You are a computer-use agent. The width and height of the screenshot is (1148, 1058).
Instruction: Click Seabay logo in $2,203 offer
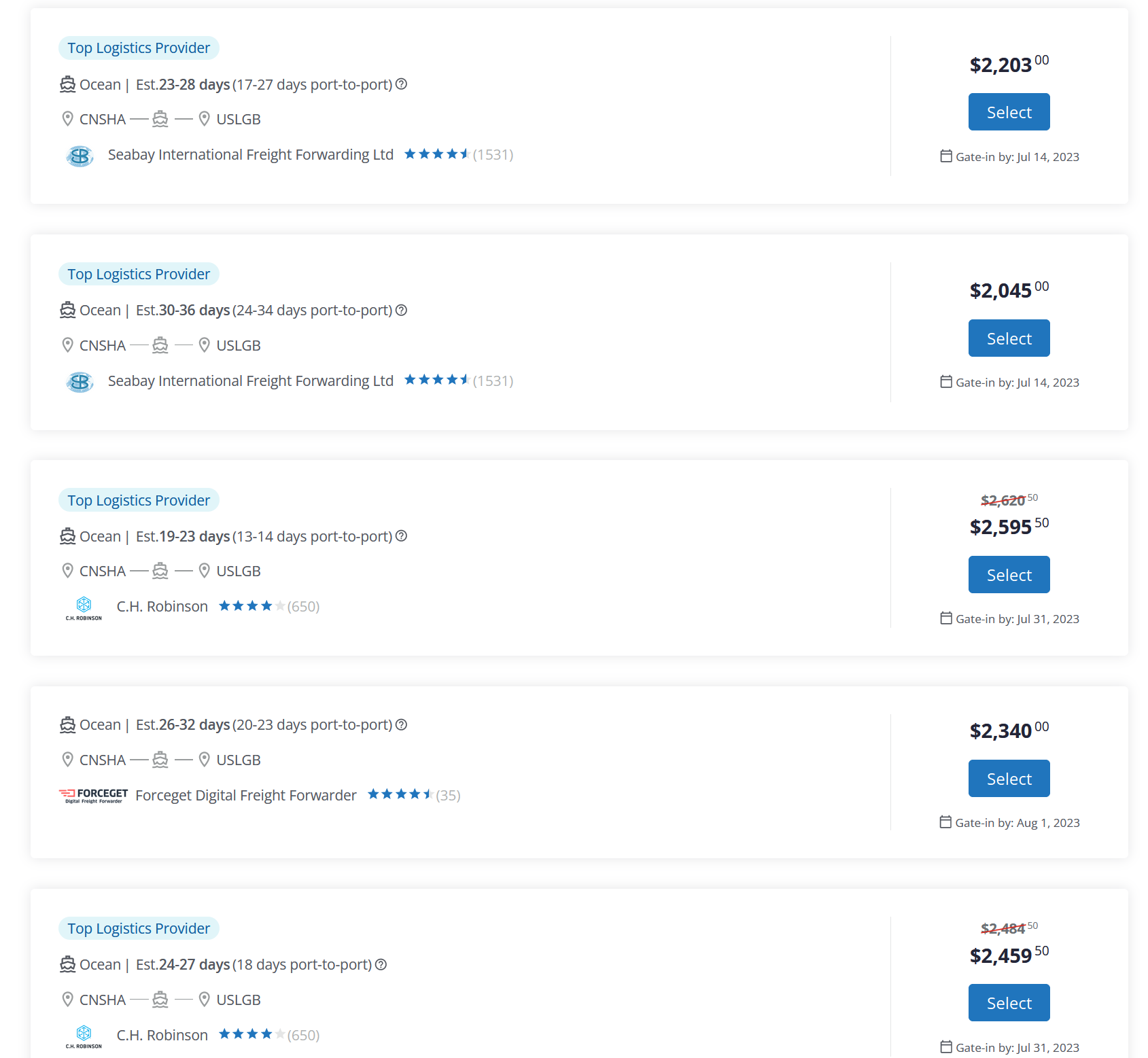tap(80, 156)
